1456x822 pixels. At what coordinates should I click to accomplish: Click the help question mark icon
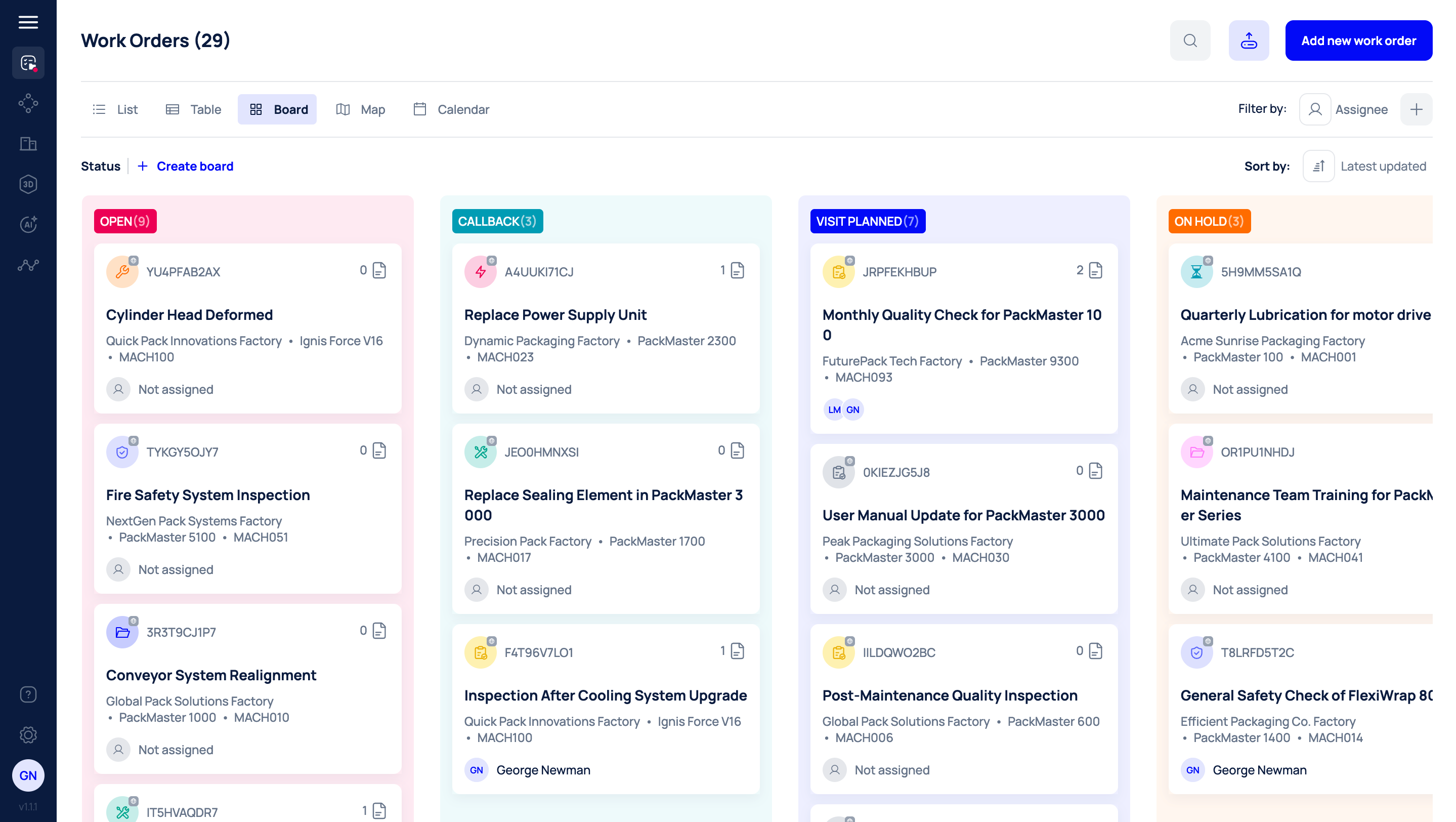click(28, 694)
